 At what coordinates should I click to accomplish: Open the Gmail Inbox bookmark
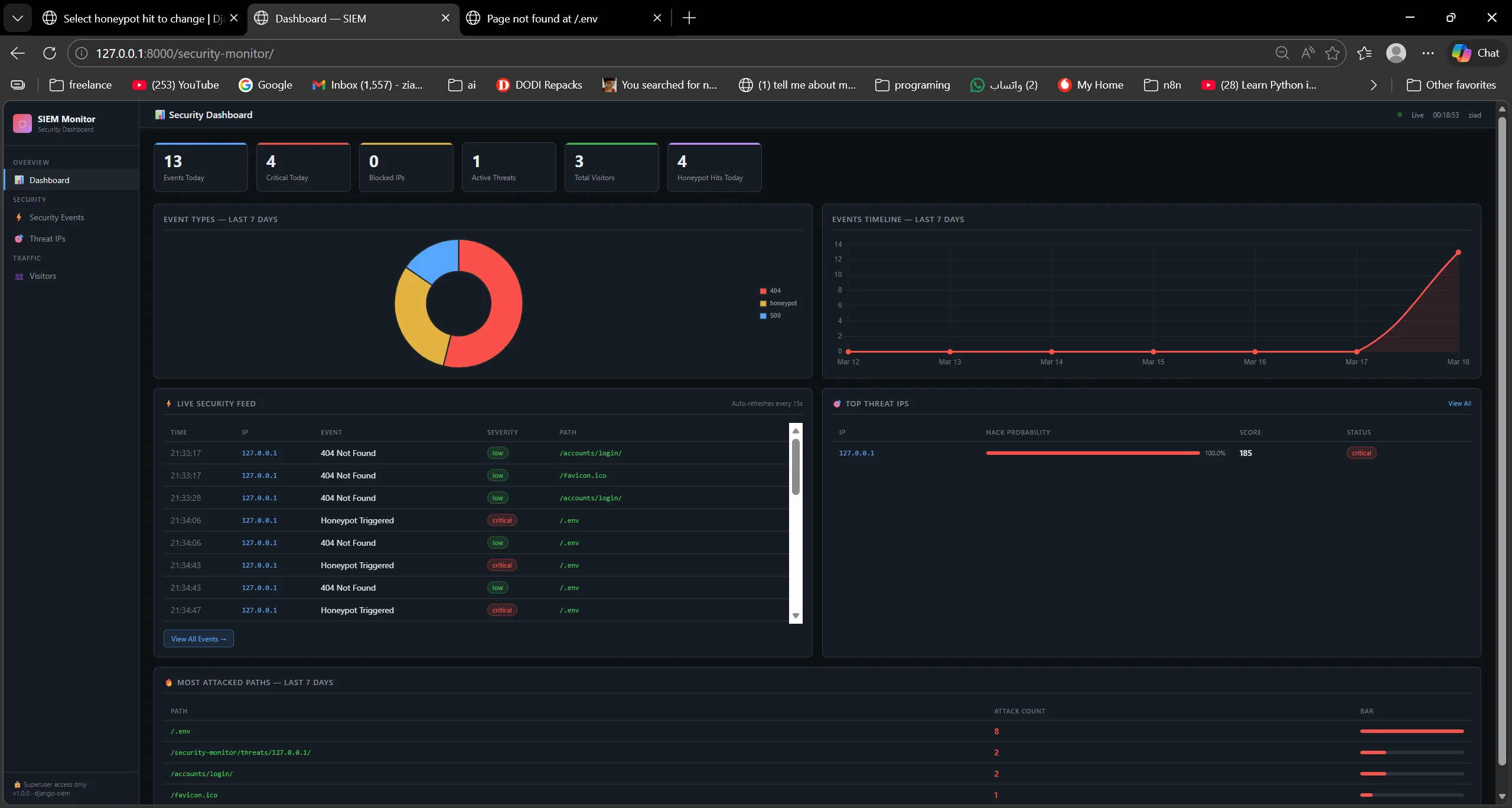[x=367, y=85]
